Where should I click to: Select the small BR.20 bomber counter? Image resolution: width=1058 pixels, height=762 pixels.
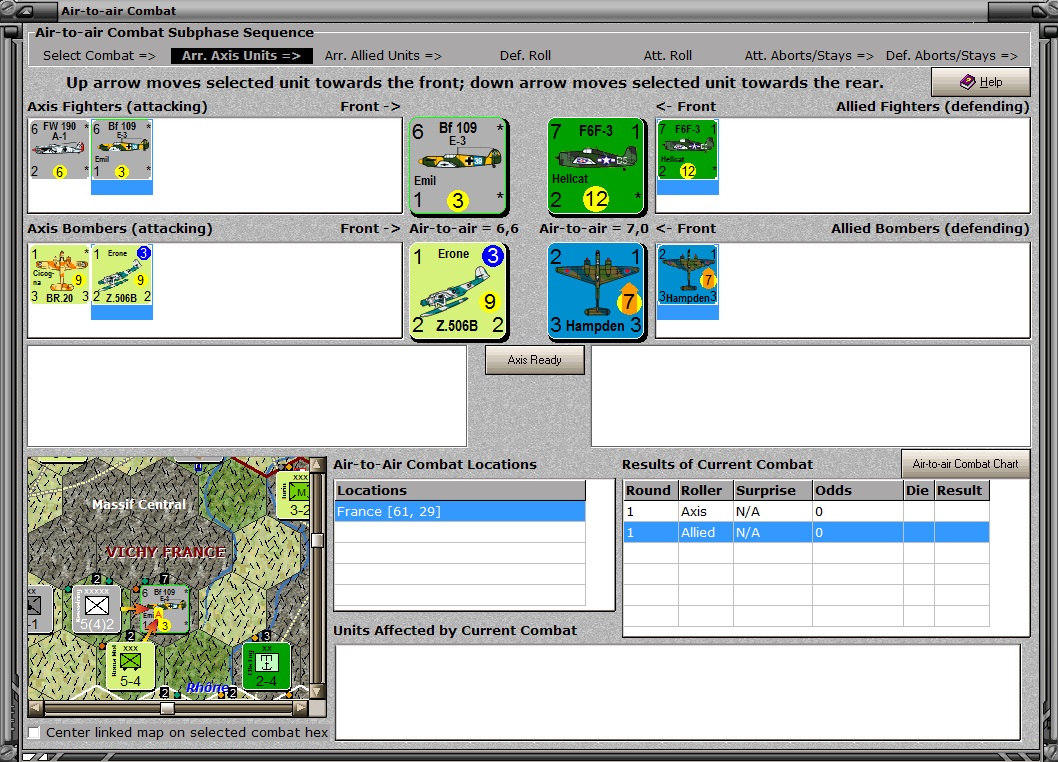click(x=59, y=275)
